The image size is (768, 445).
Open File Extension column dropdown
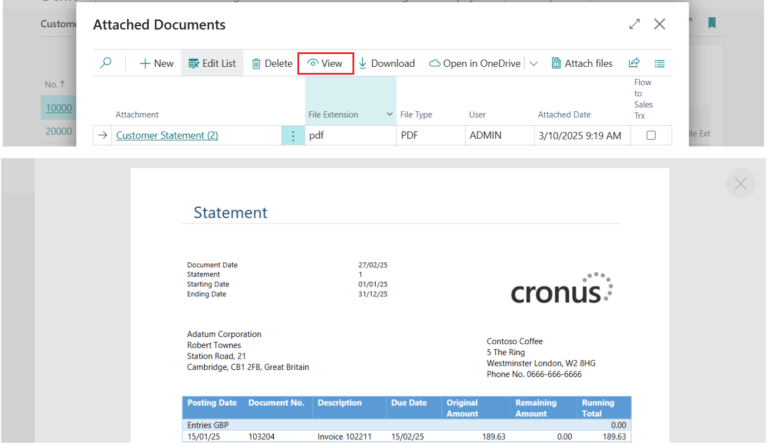(389, 115)
